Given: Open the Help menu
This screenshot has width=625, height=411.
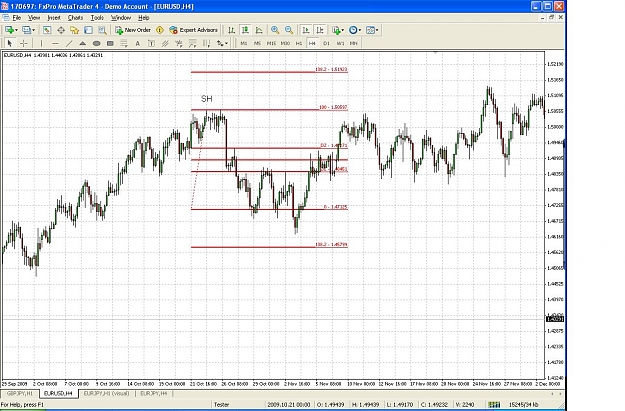Looking at the screenshot, I should pyautogui.click(x=143, y=18).
